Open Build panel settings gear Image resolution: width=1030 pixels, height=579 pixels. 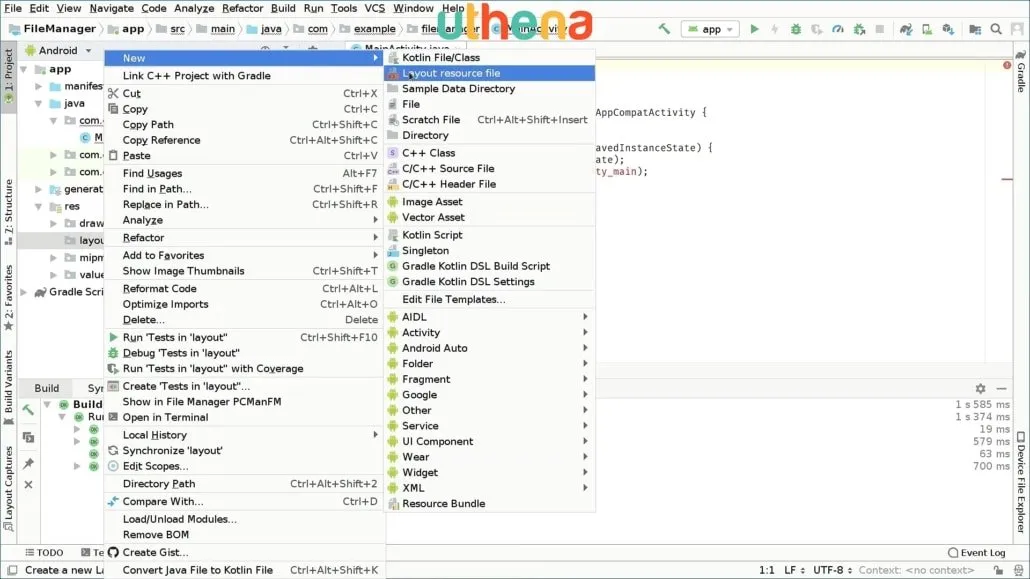(x=980, y=388)
